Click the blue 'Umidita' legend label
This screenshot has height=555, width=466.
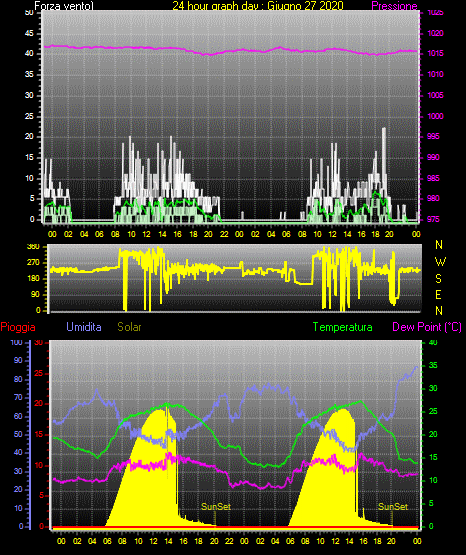point(84,327)
